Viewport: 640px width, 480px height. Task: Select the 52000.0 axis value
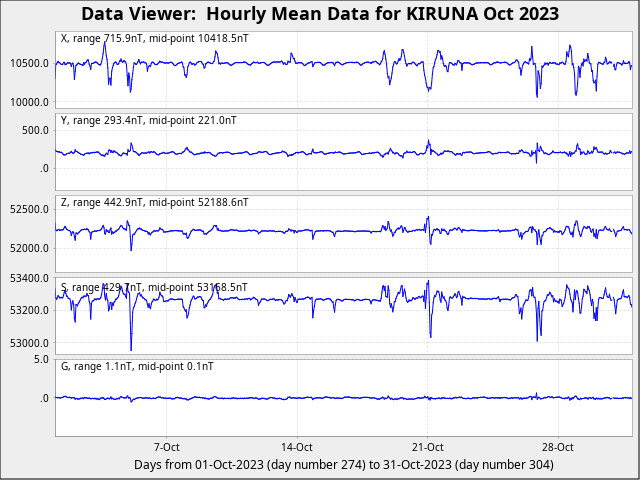coord(28,248)
